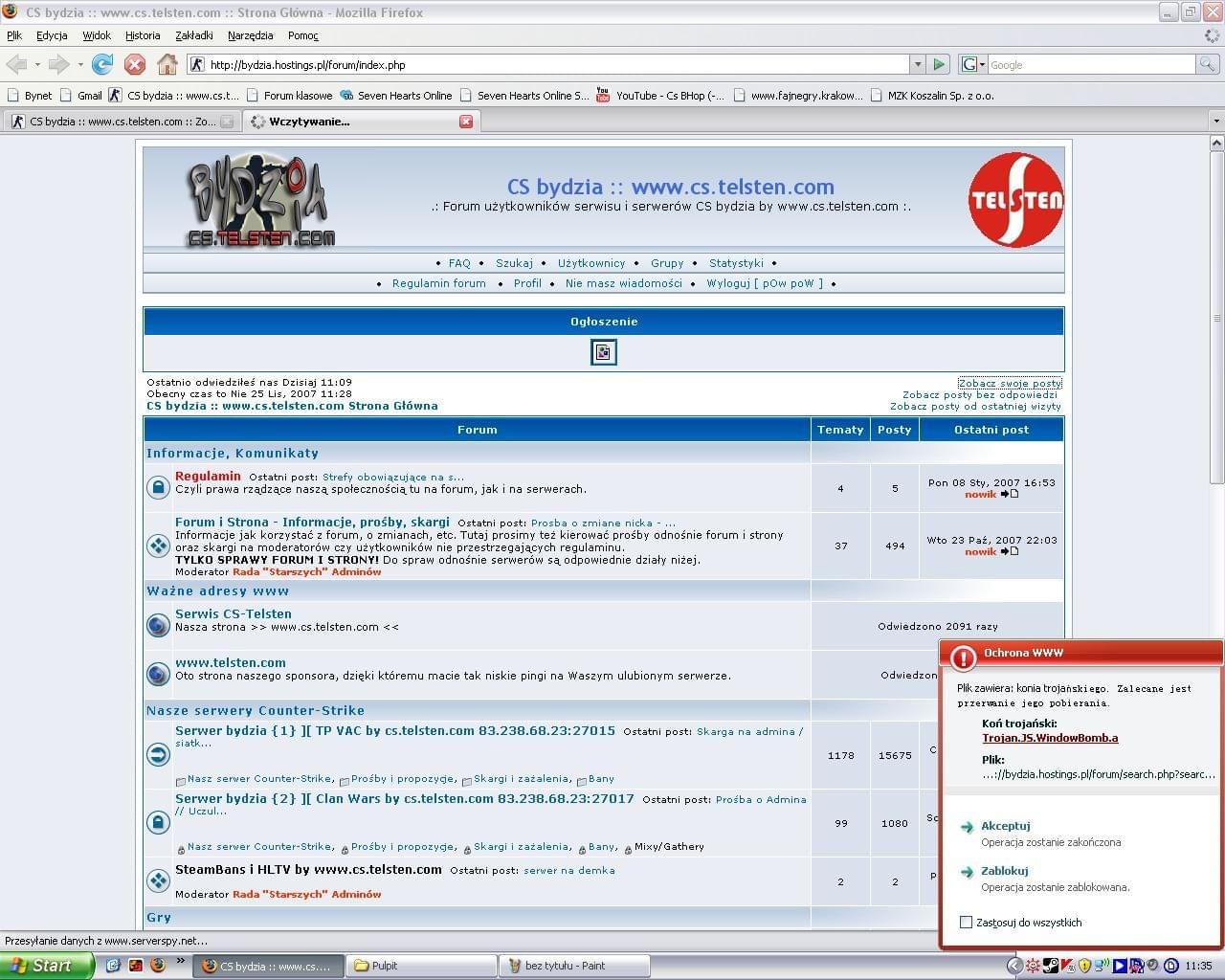
Task: Open Skarga na admina latest post link
Action: pos(749,731)
